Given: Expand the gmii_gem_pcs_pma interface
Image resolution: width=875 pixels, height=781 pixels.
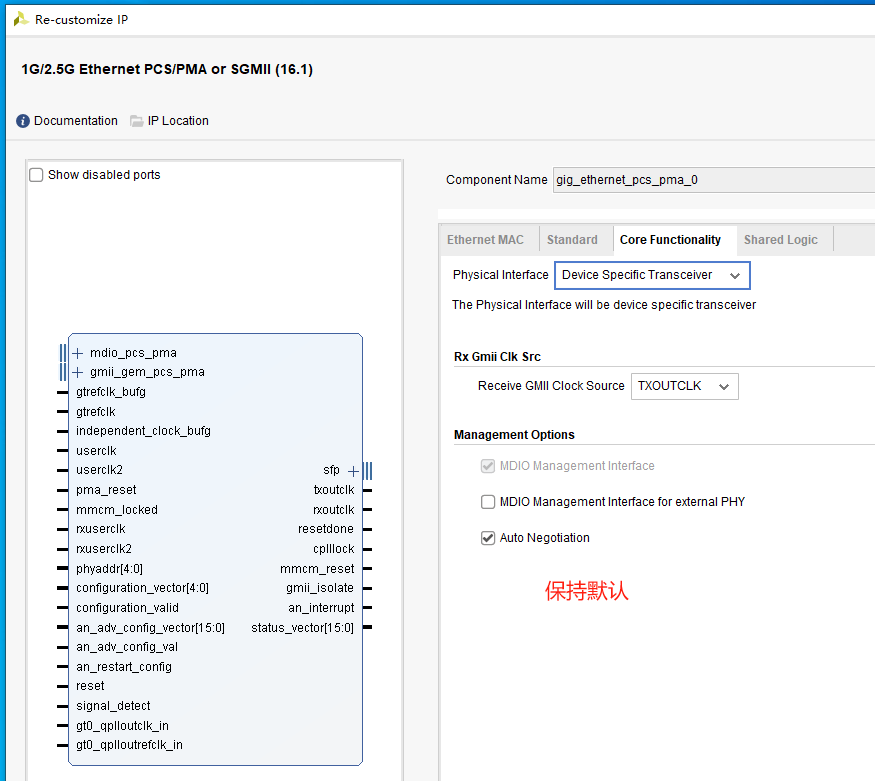Looking at the screenshot, I should coord(78,372).
